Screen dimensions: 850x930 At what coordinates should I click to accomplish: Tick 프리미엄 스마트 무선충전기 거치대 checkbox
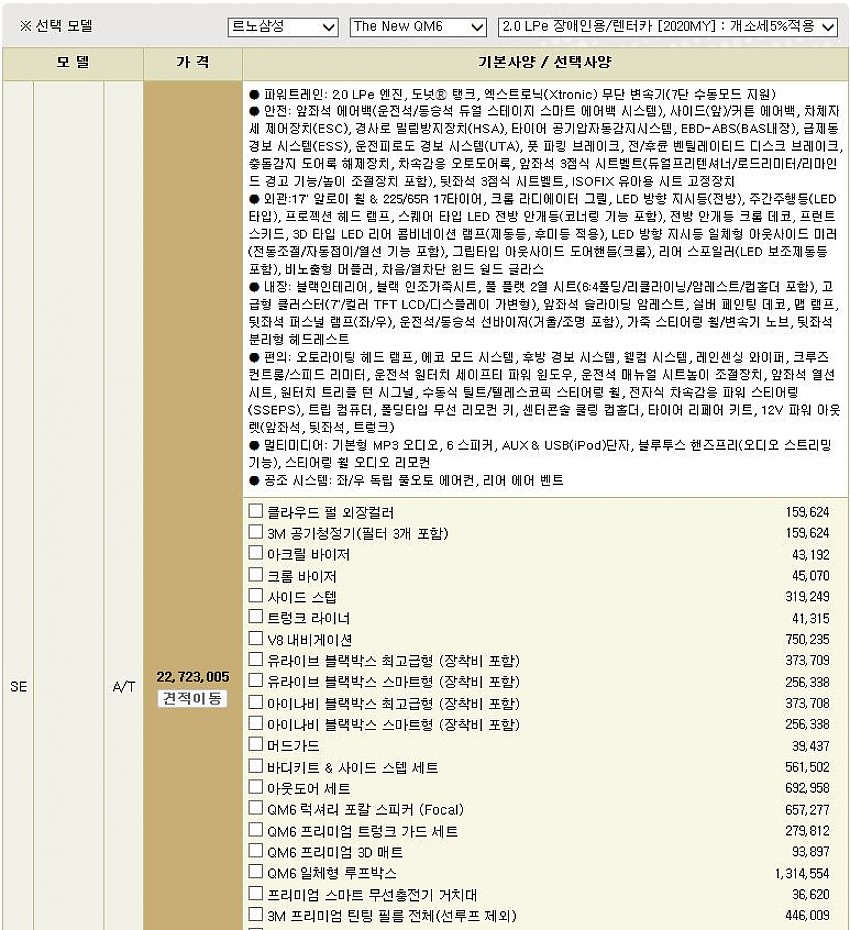coord(255,893)
